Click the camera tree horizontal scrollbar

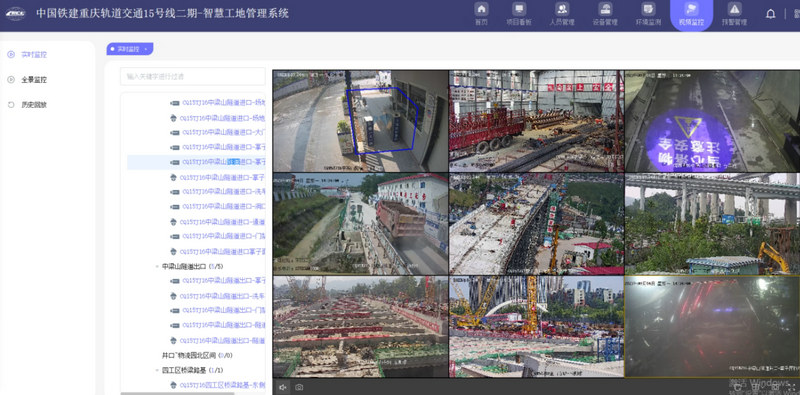178,393
